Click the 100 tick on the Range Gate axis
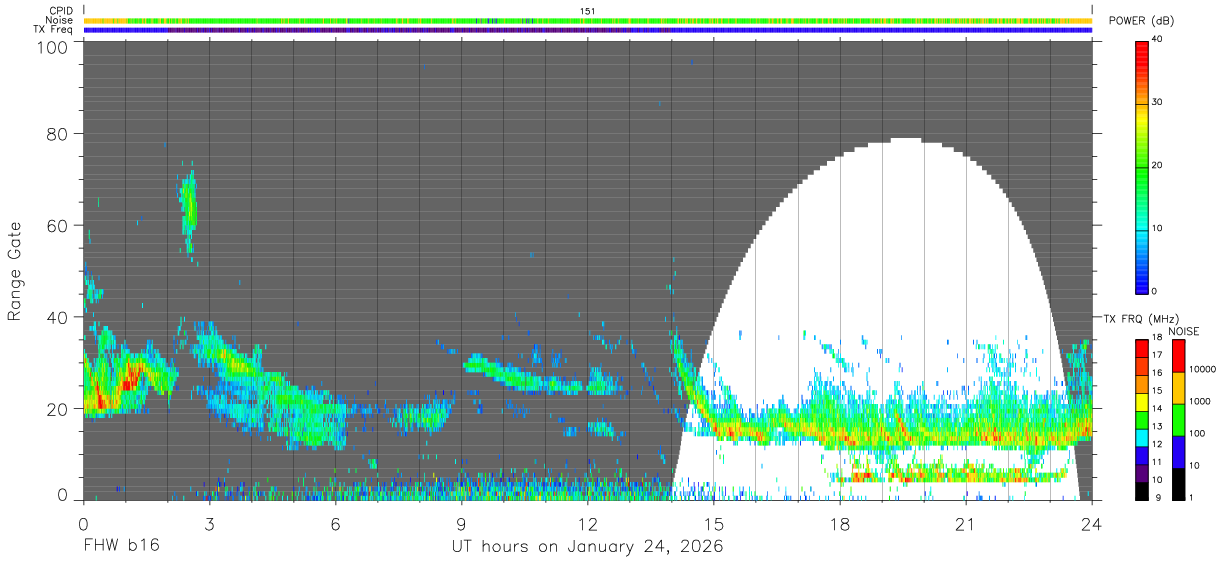Viewport: 1228px width, 567px height. [50, 46]
